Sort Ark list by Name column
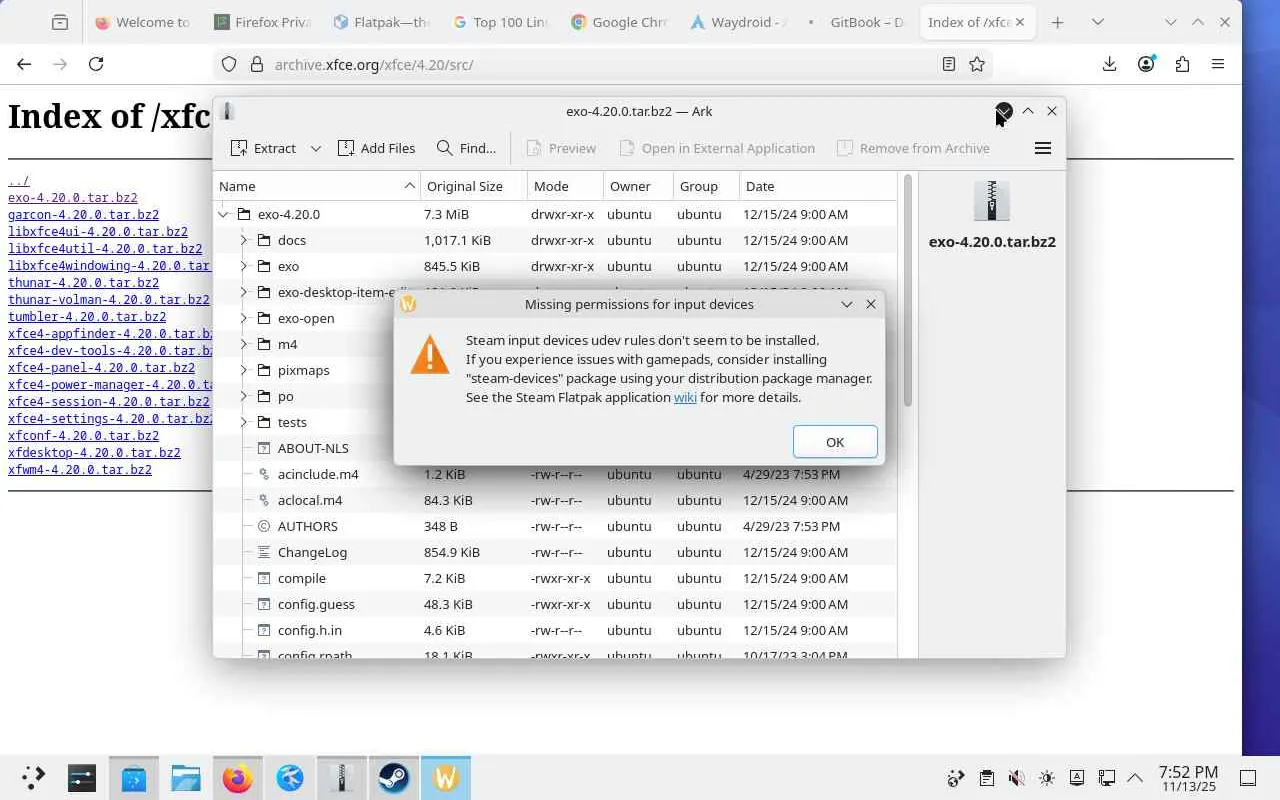The height and width of the screenshot is (800, 1280). coord(317,186)
